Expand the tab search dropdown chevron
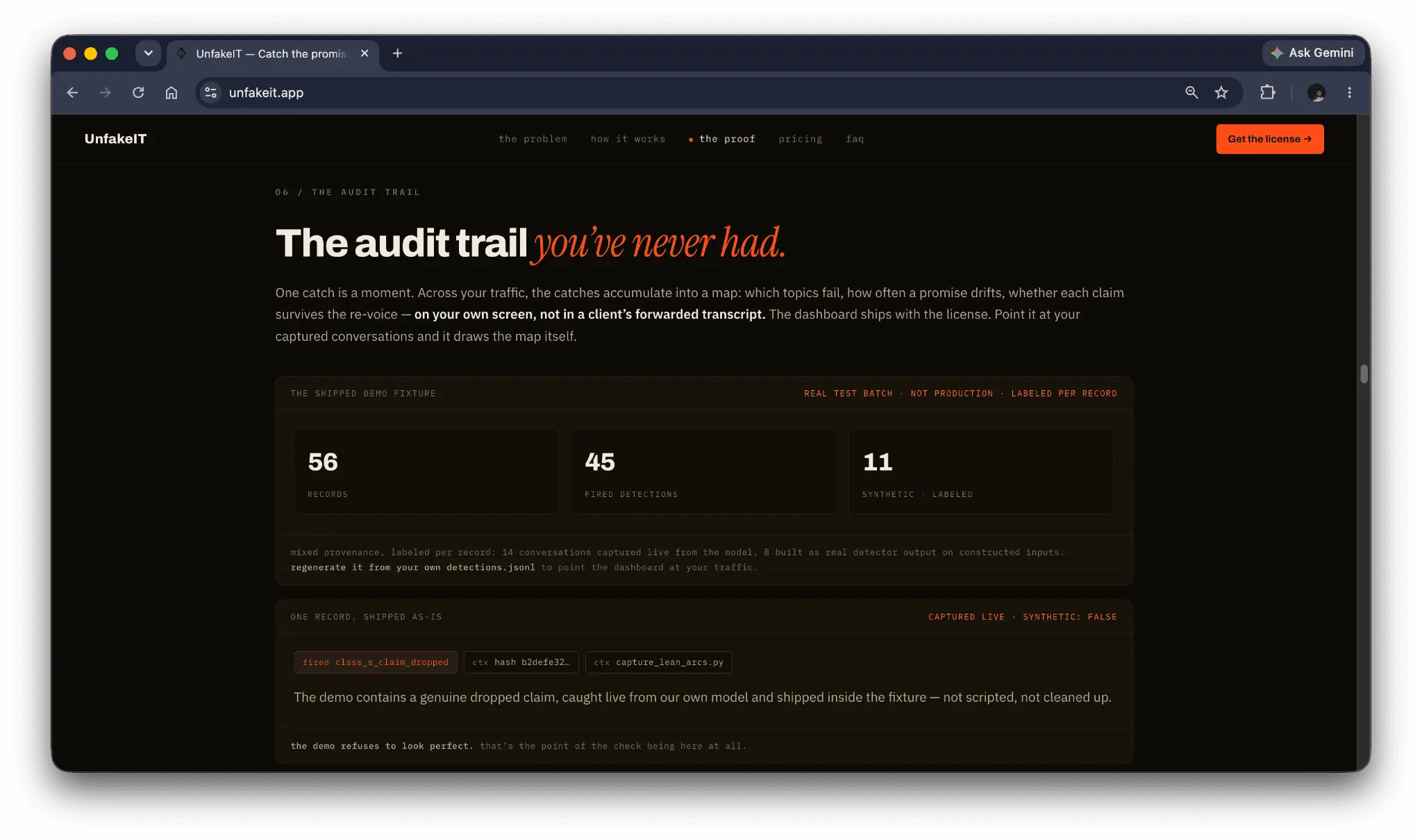 tap(148, 53)
